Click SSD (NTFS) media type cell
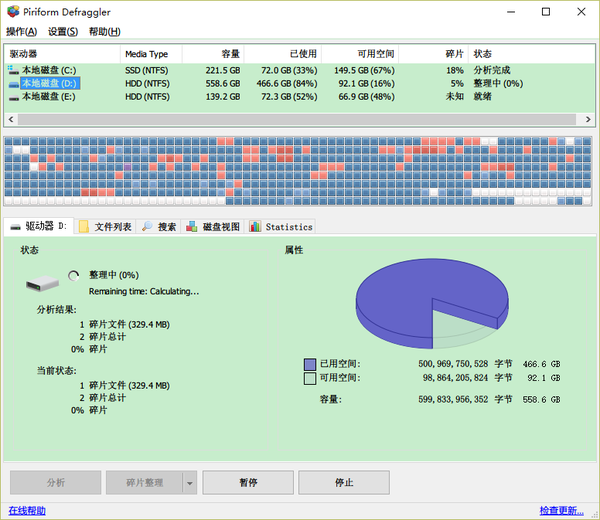Image resolution: width=600 pixels, height=520 pixels. (x=147, y=70)
